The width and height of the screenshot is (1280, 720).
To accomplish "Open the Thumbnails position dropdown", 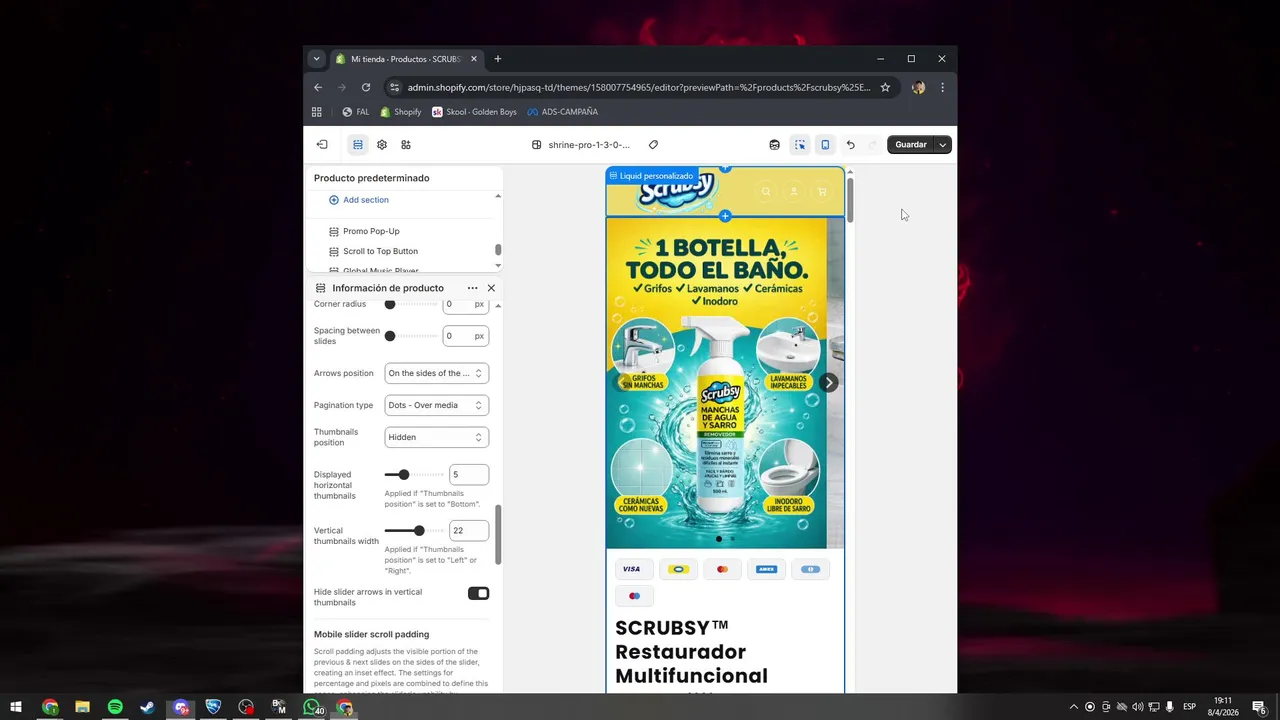I will click(x=436, y=437).
